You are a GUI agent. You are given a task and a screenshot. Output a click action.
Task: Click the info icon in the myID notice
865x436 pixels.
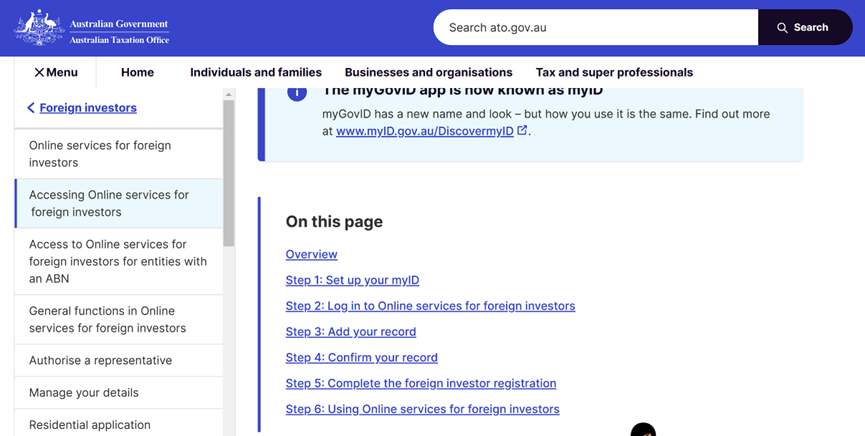[297, 93]
